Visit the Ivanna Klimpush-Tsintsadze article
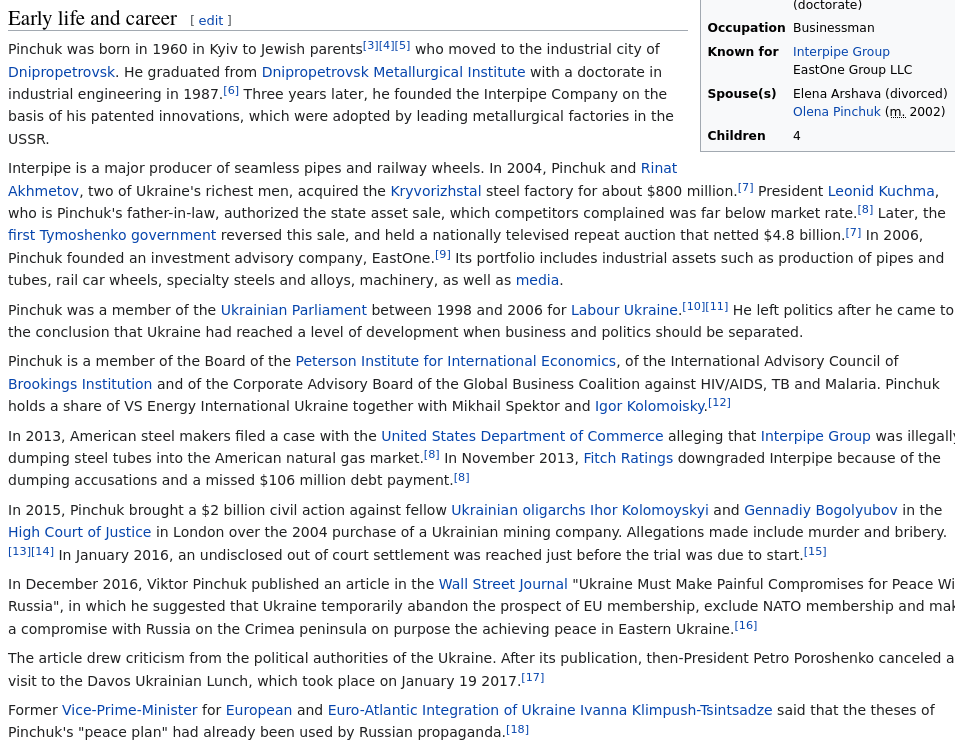The height and width of the screenshot is (749, 955). click(675, 710)
